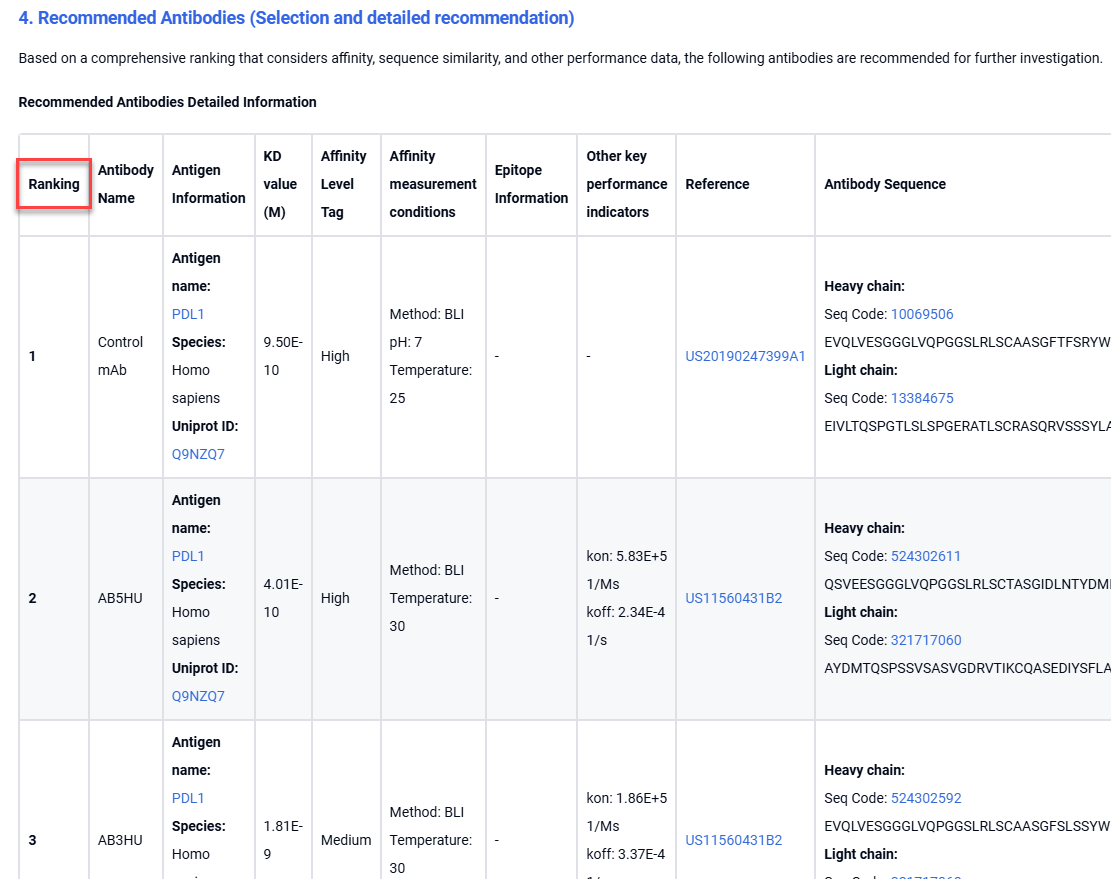
Task: Open Q9NZQ7 Uniprot link in the AB5HU row
Action: coord(198,696)
